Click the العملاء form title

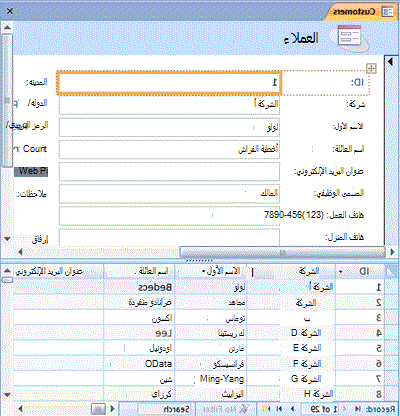[x=301, y=38]
